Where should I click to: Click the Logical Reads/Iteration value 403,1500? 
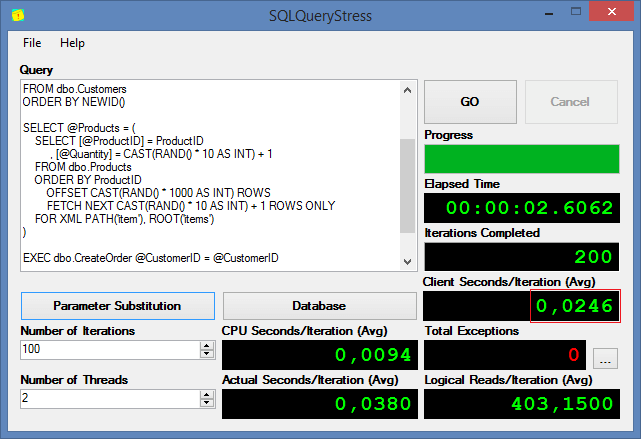(x=562, y=404)
